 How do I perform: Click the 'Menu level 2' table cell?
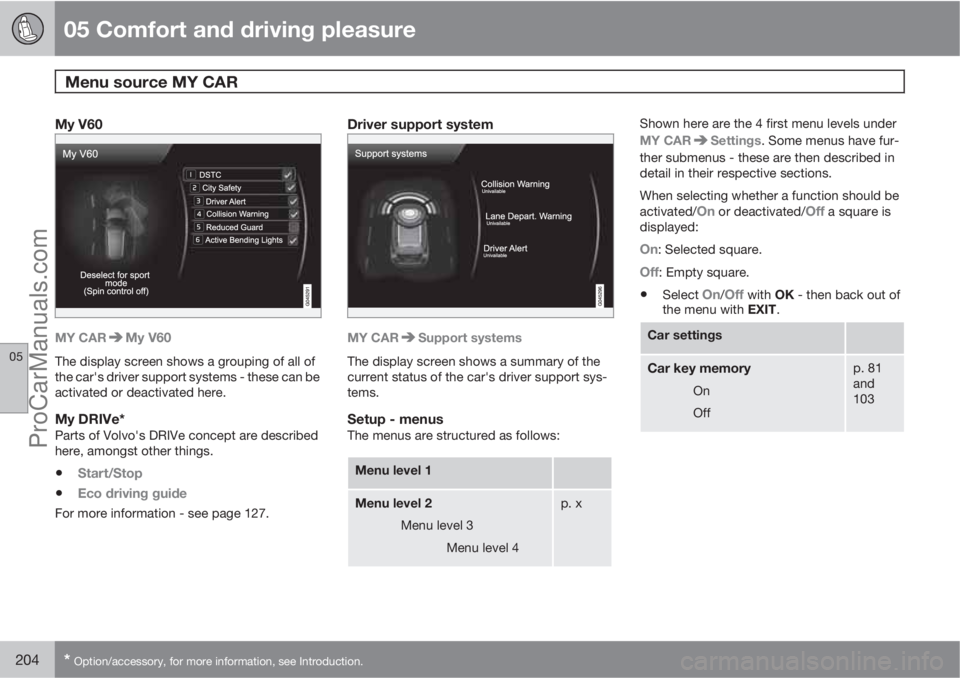[x=394, y=503]
